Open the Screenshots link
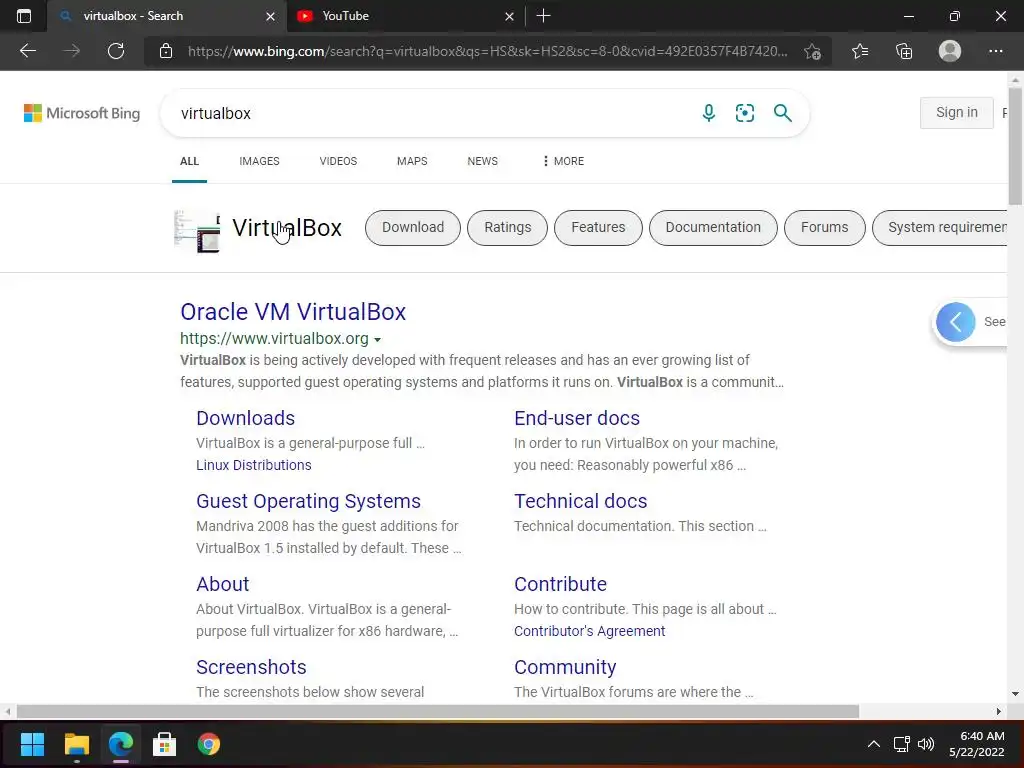 point(251,667)
